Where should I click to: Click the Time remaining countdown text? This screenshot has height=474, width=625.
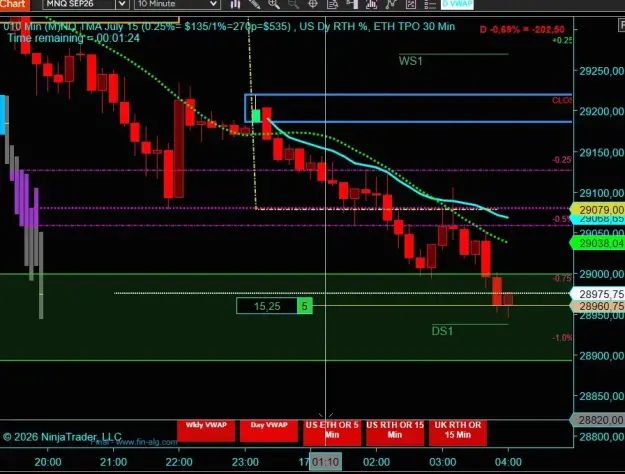[x=74, y=38]
